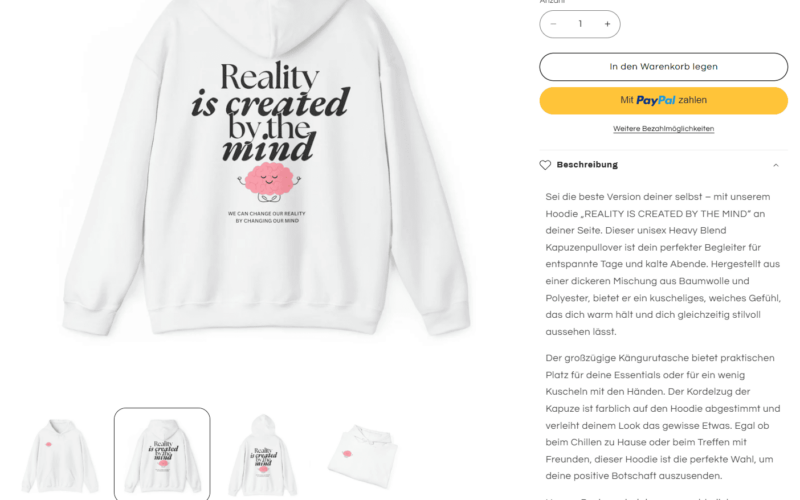Click the PayPal logo text in the button
The image size is (800, 500).
(656, 101)
